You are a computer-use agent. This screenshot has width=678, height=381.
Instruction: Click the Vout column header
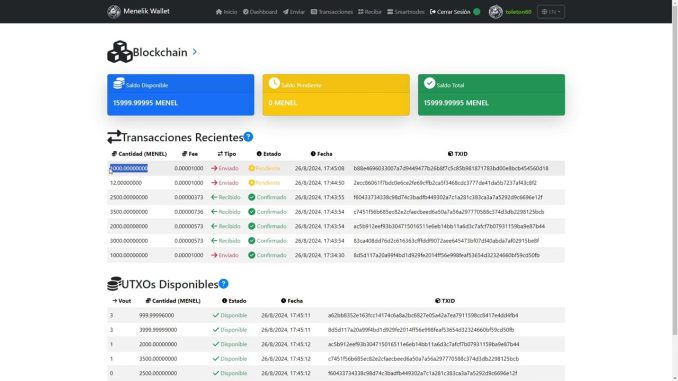click(122, 301)
